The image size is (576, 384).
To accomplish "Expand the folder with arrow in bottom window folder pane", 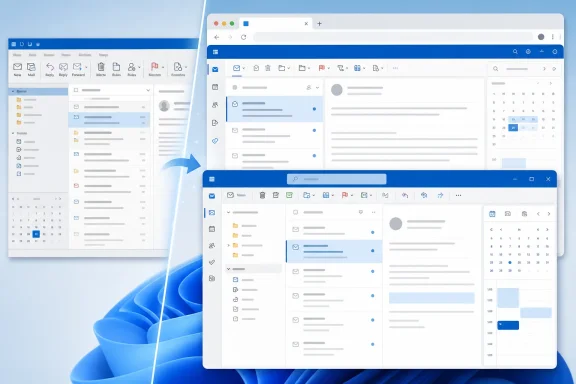I will point(228,245).
